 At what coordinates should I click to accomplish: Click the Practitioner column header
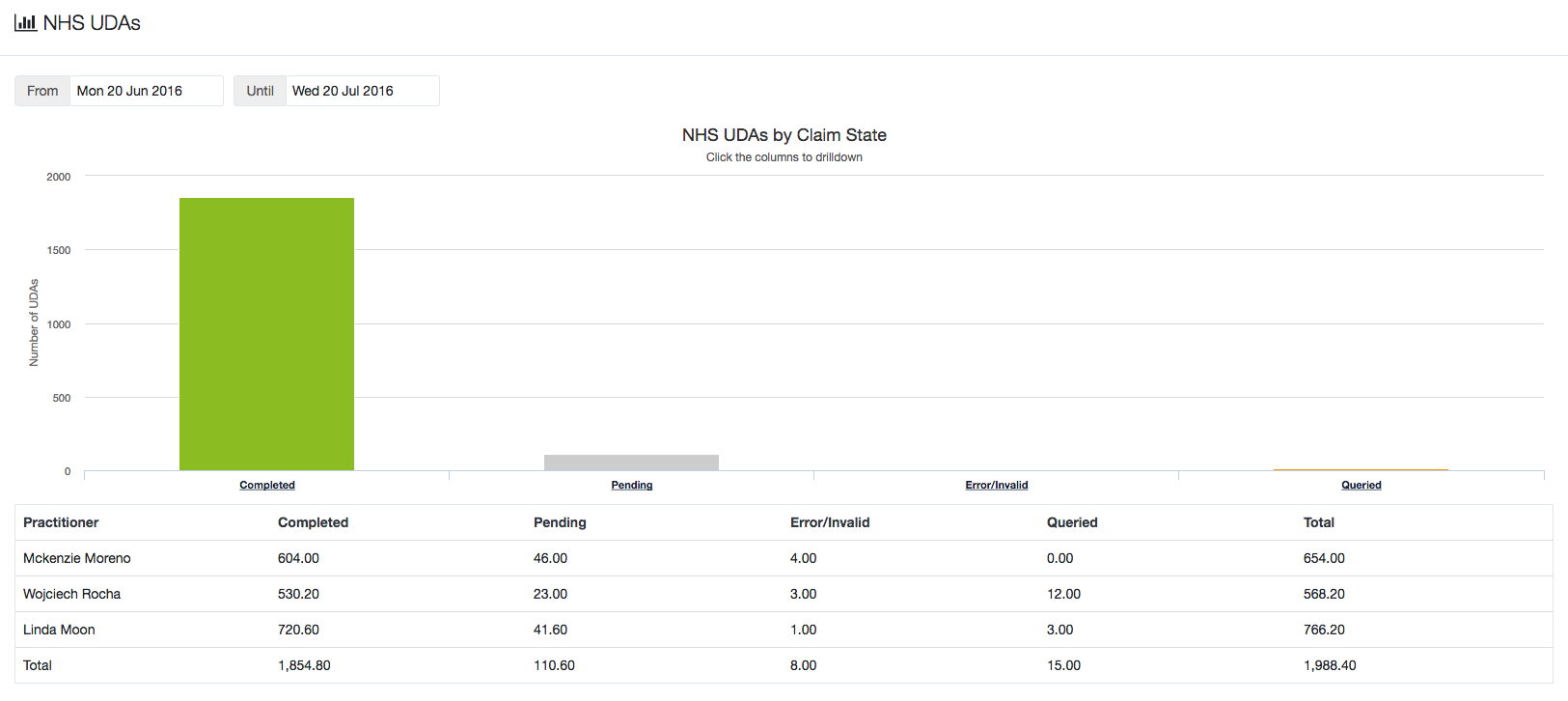[x=61, y=522]
